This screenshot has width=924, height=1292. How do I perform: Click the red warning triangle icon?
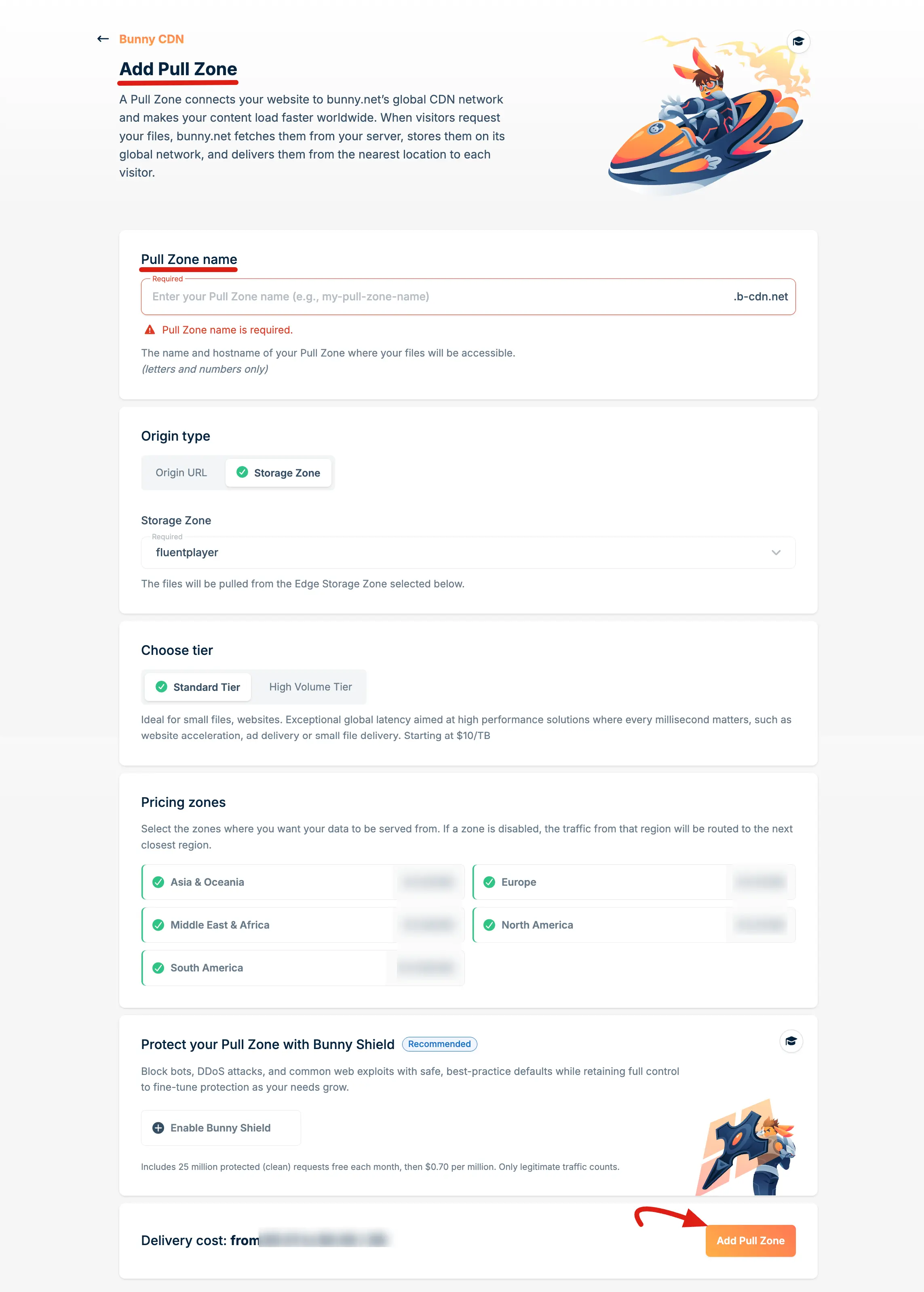tap(150, 330)
